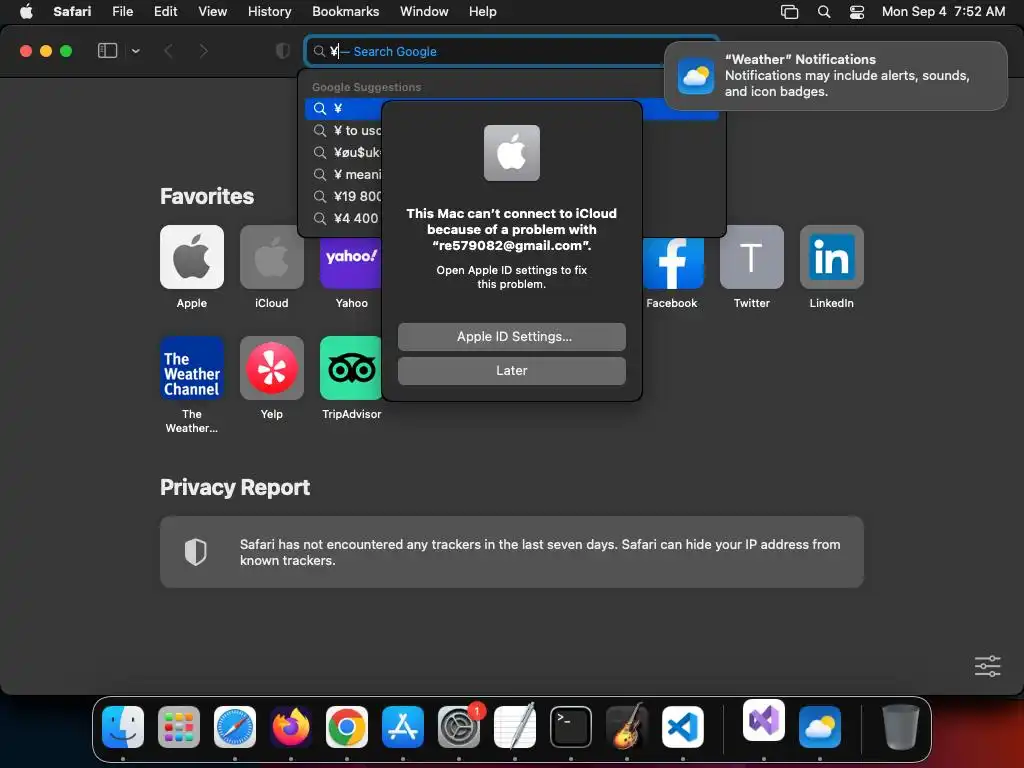Open Visual Studio Code from the Dock

pos(682,727)
